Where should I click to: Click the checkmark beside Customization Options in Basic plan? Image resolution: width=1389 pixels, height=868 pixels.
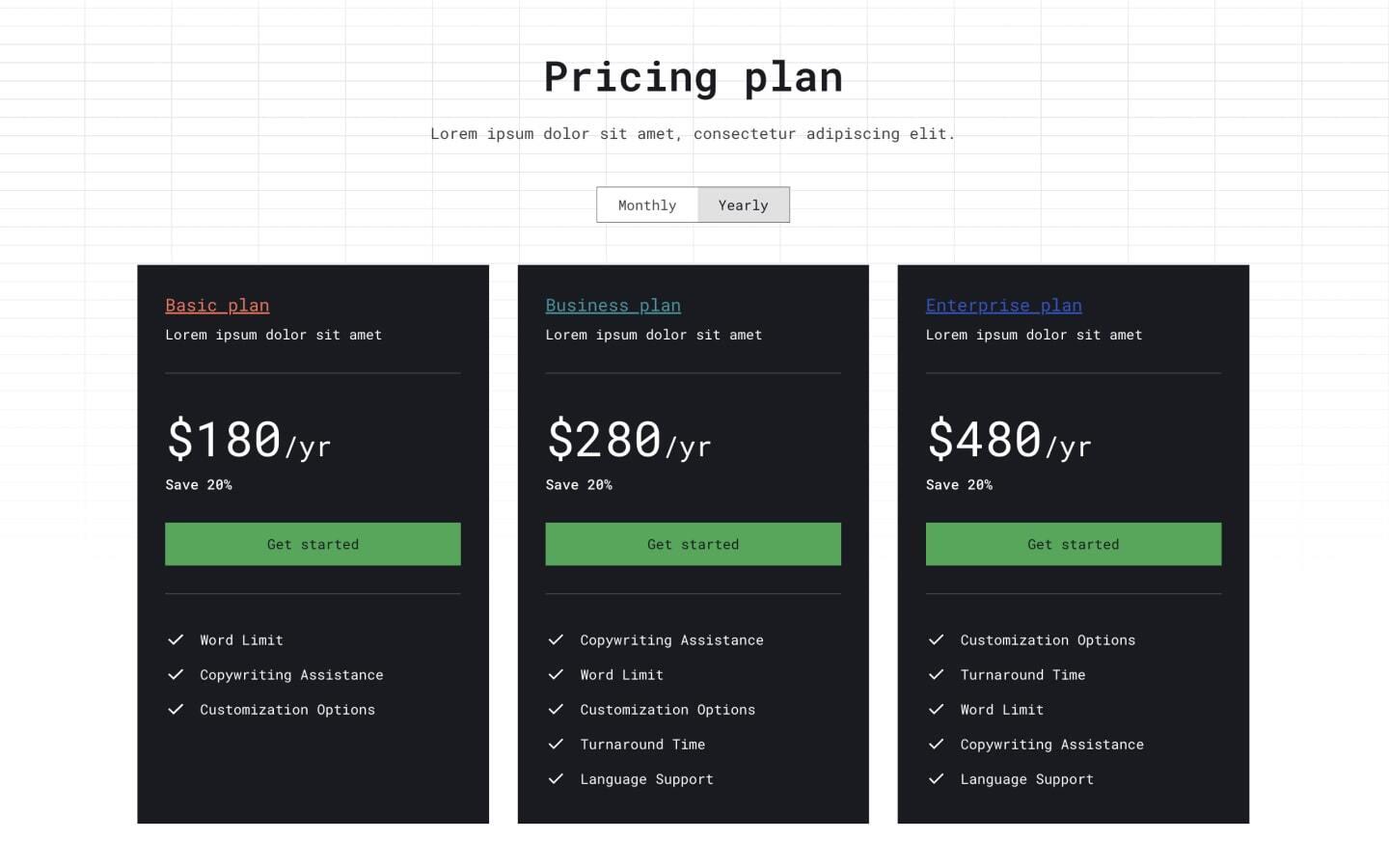(x=176, y=709)
